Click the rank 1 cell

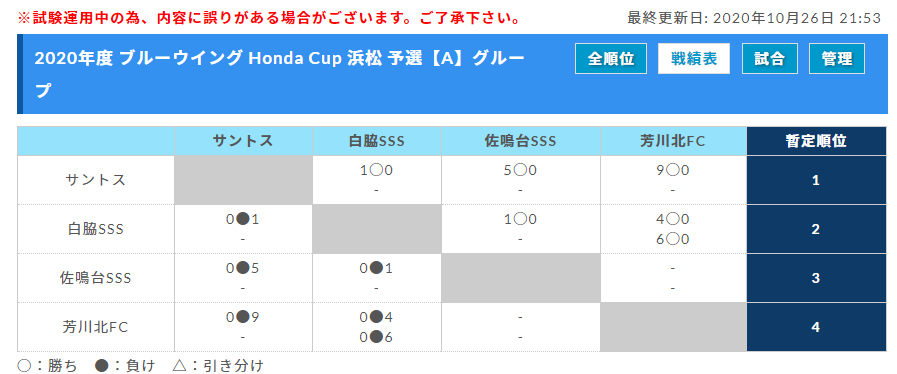click(x=816, y=180)
